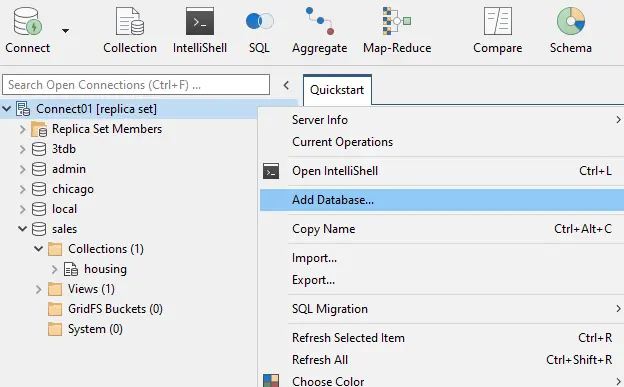
Task: Select GridFS Buckets (0) label
Action: tap(115, 309)
